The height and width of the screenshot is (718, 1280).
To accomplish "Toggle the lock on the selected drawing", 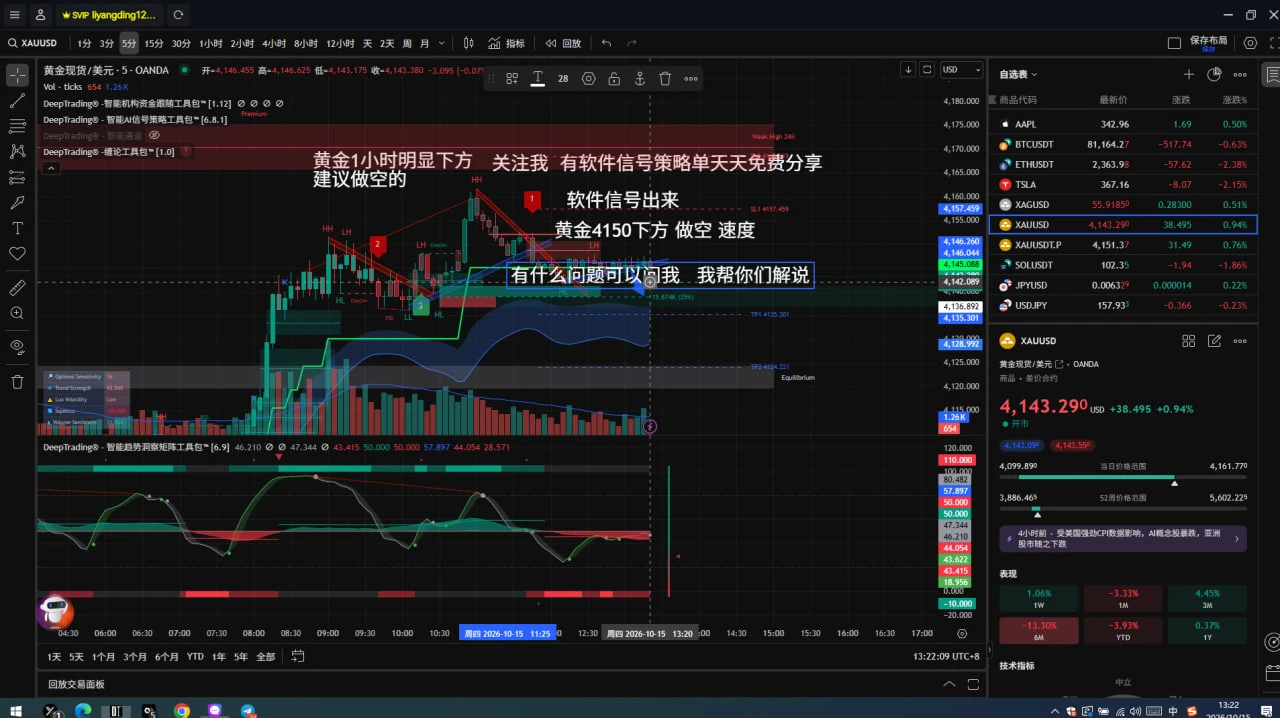I will point(614,78).
